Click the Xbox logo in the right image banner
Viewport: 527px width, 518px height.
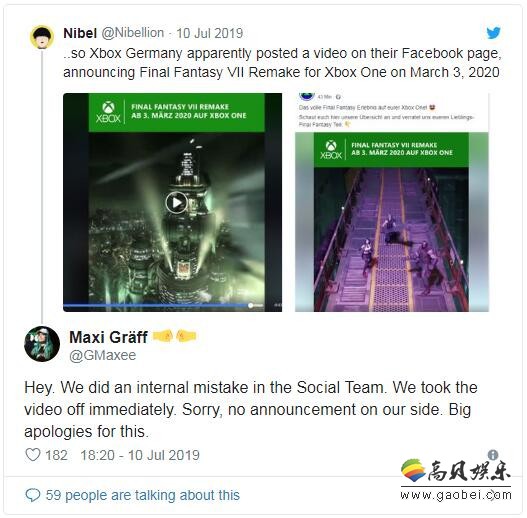click(x=331, y=150)
